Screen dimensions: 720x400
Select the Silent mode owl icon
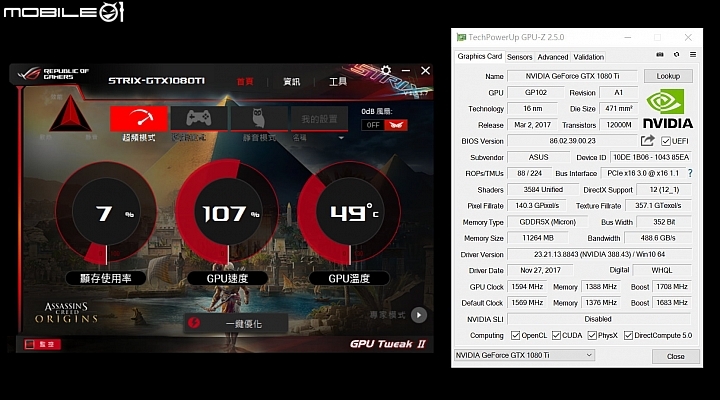[x=259, y=119]
